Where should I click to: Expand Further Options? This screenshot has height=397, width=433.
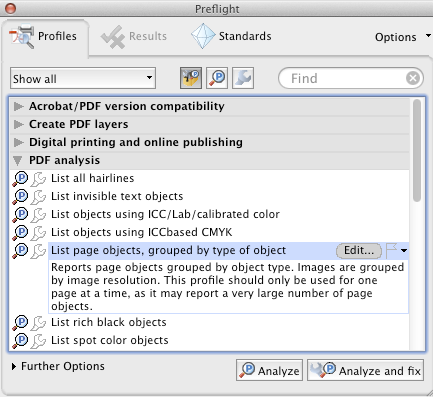[14, 367]
